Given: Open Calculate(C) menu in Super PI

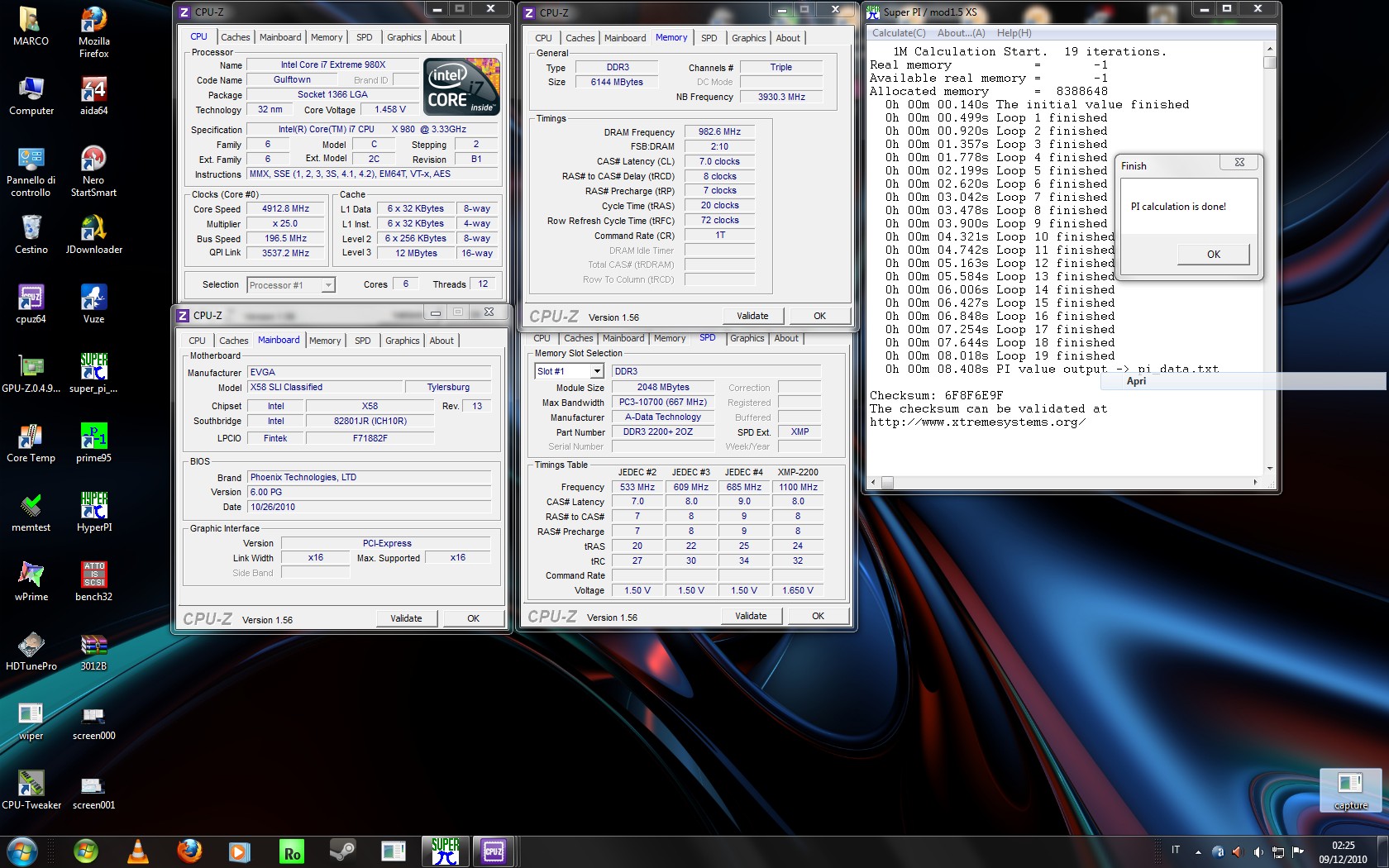Looking at the screenshot, I should pos(899,33).
